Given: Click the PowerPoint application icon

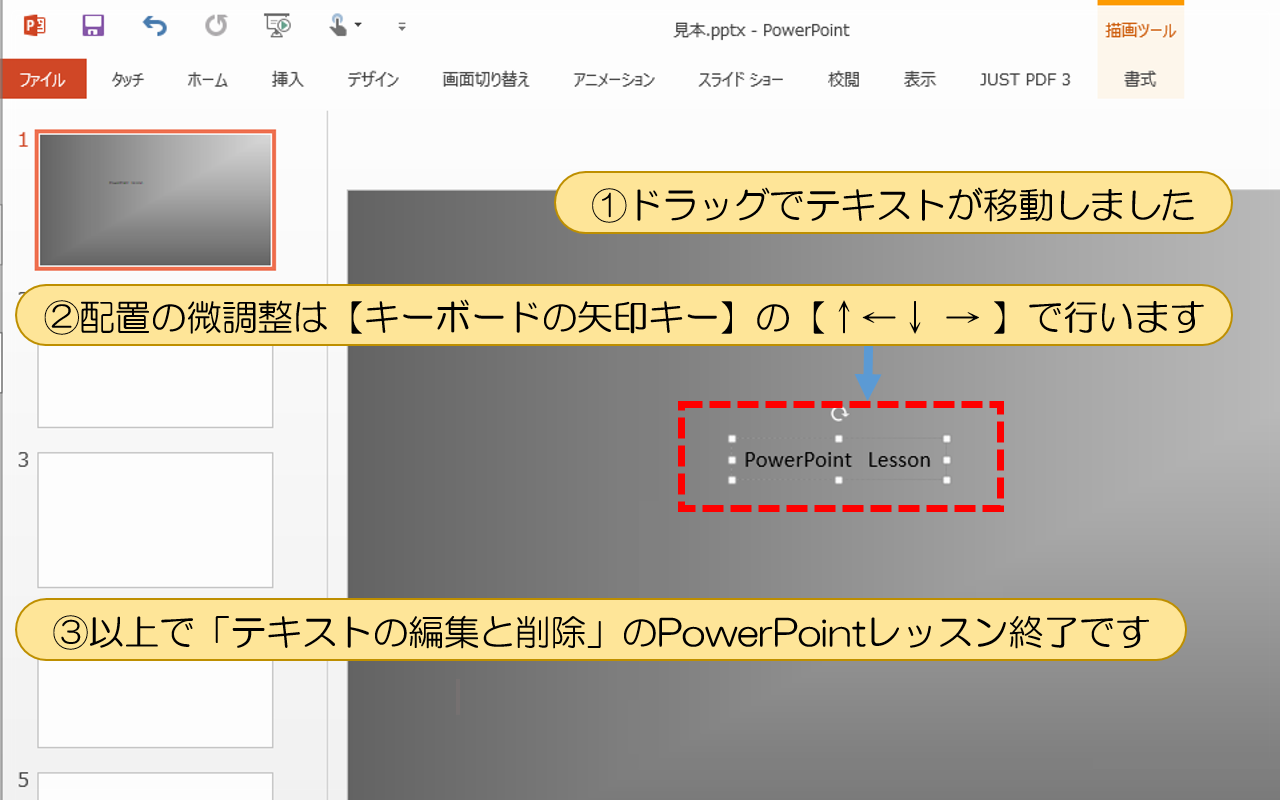Looking at the screenshot, I should tap(35, 26).
